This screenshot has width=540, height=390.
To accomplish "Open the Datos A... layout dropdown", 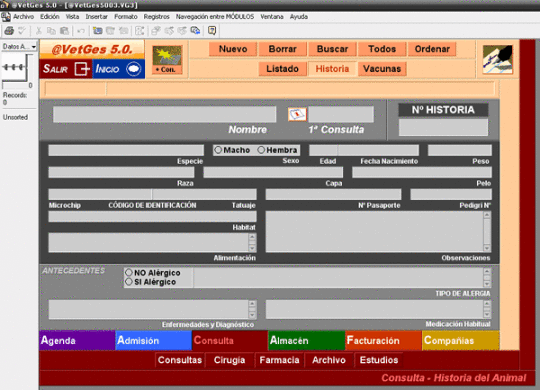I will pyautogui.click(x=19, y=47).
